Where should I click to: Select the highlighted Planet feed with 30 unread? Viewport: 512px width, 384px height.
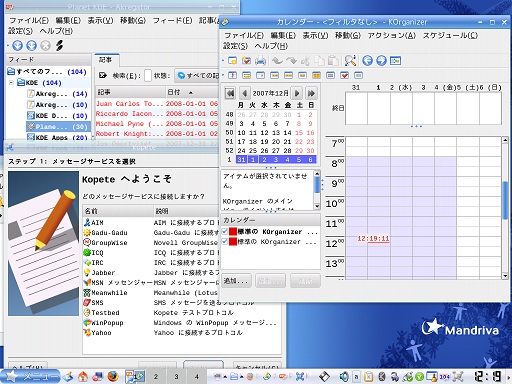(x=57, y=127)
